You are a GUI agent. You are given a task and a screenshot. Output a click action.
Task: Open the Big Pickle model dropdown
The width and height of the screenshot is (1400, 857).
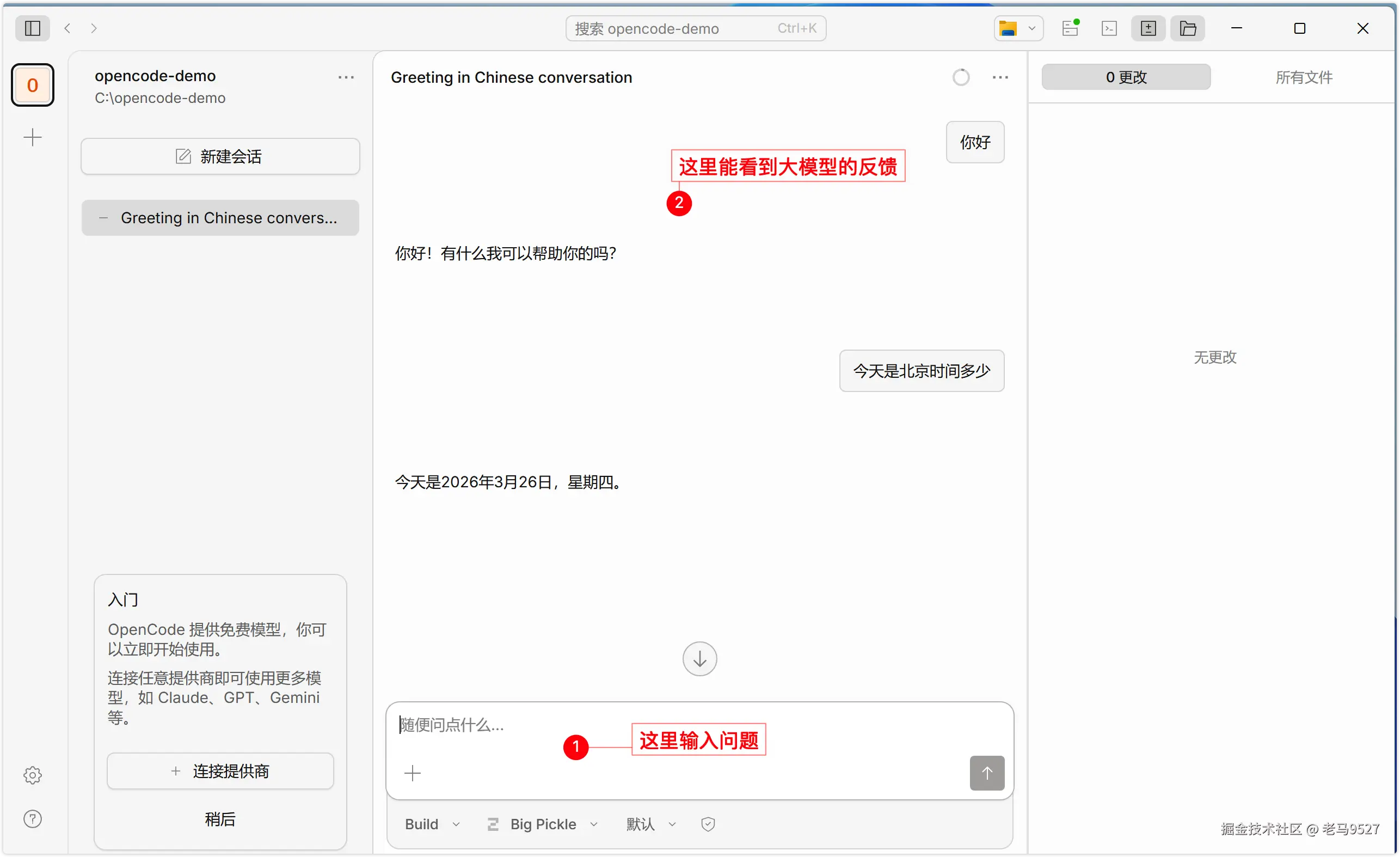coord(543,823)
